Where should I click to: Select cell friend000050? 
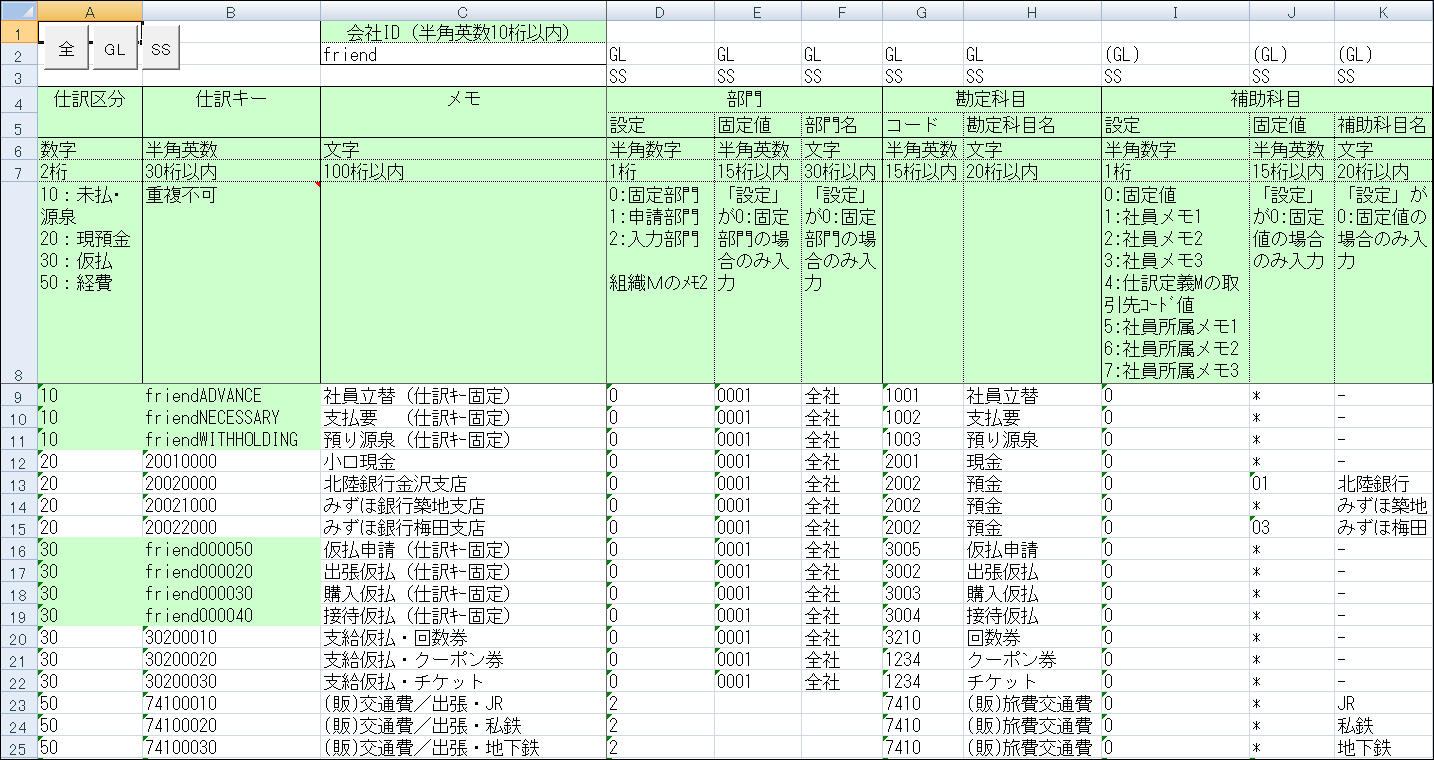pos(231,550)
